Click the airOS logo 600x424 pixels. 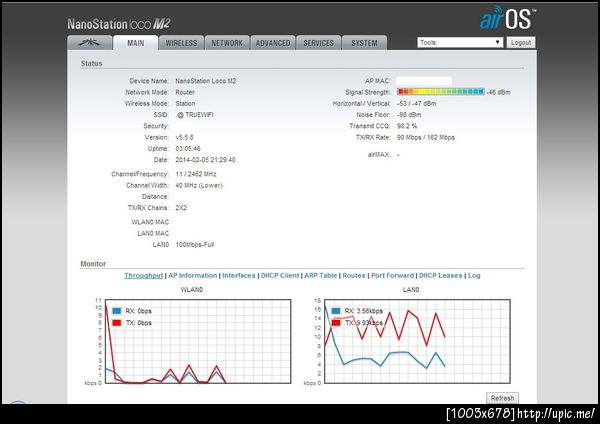[507, 18]
